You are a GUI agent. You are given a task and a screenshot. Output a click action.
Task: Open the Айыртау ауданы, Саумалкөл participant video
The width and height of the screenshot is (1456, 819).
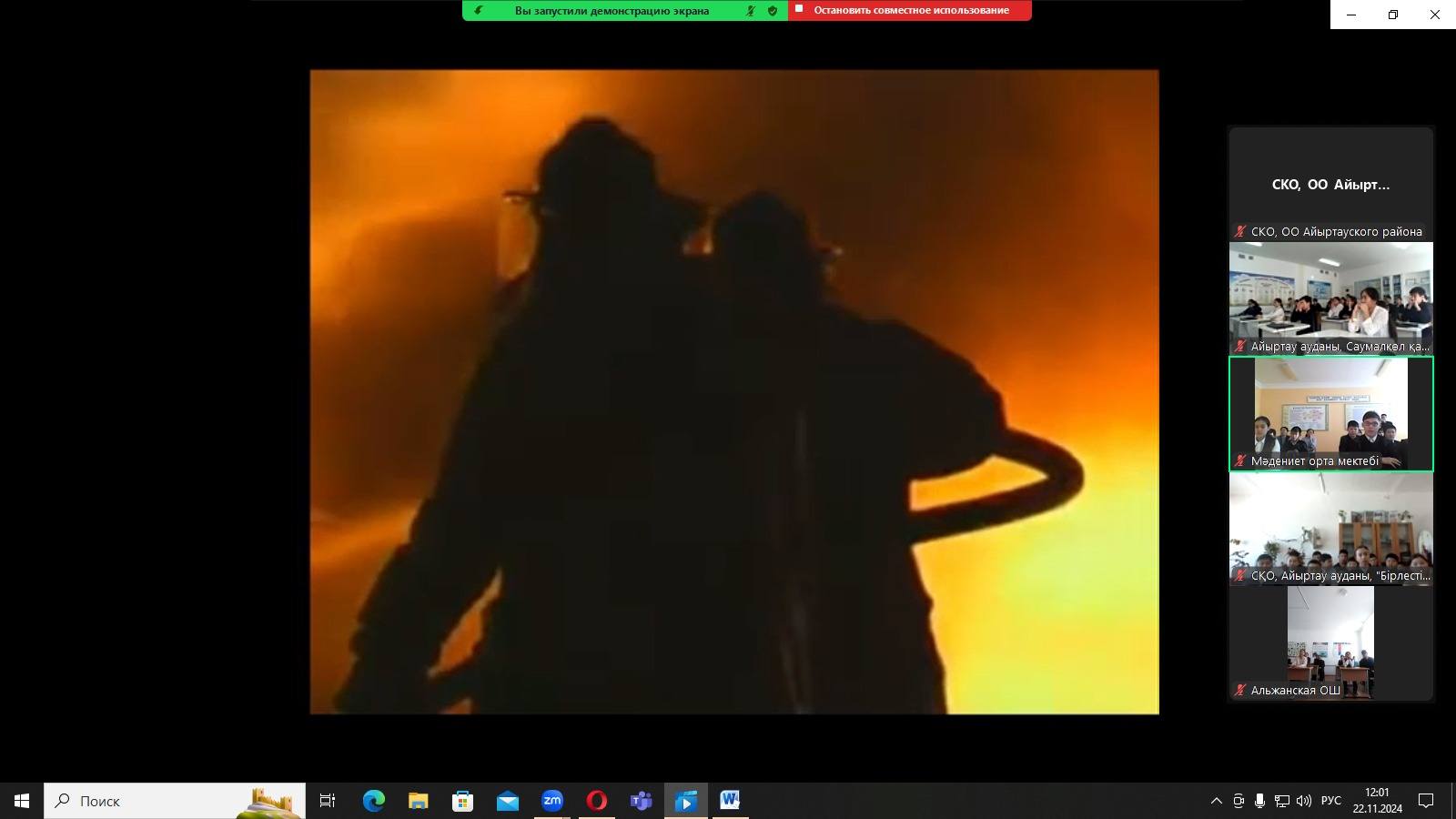(1330, 298)
